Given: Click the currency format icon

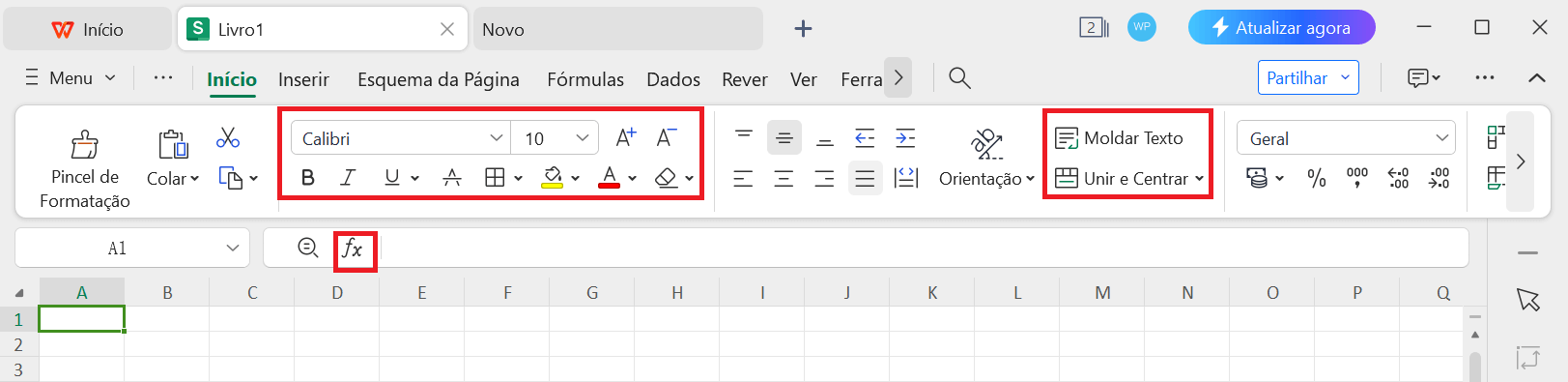Looking at the screenshot, I should [1257, 178].
